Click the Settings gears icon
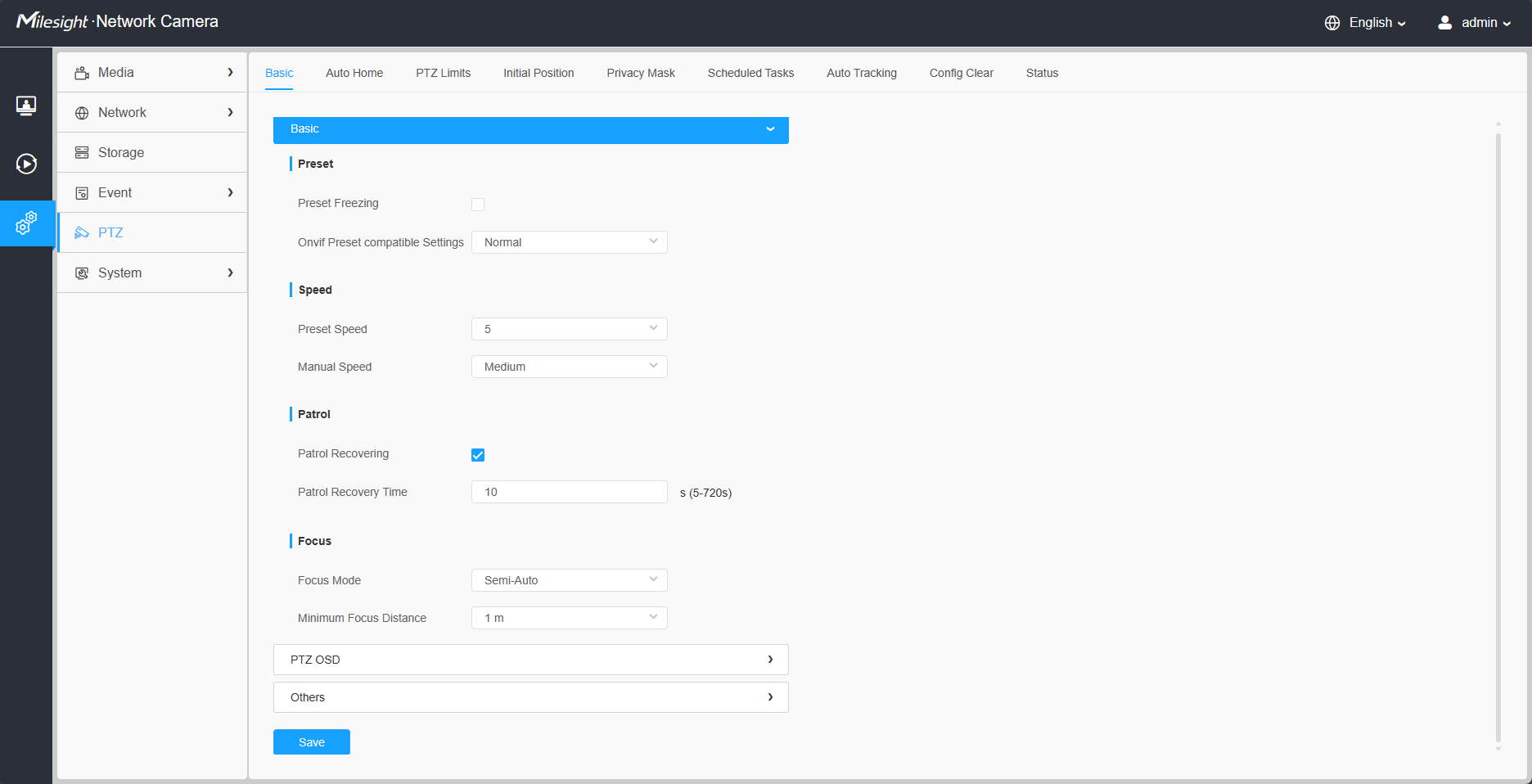The width and height of the screenshot is (1532, 784). pos(26,223)
